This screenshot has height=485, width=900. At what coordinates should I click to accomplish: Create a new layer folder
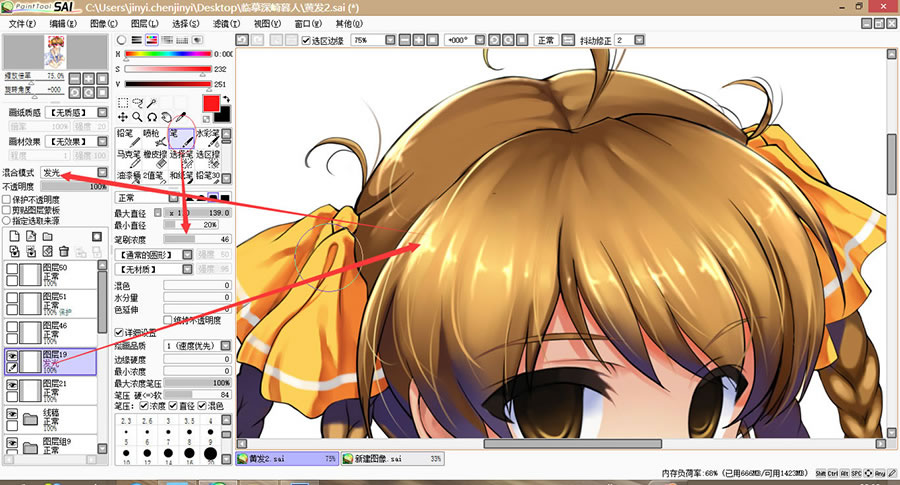coord(48,236)
